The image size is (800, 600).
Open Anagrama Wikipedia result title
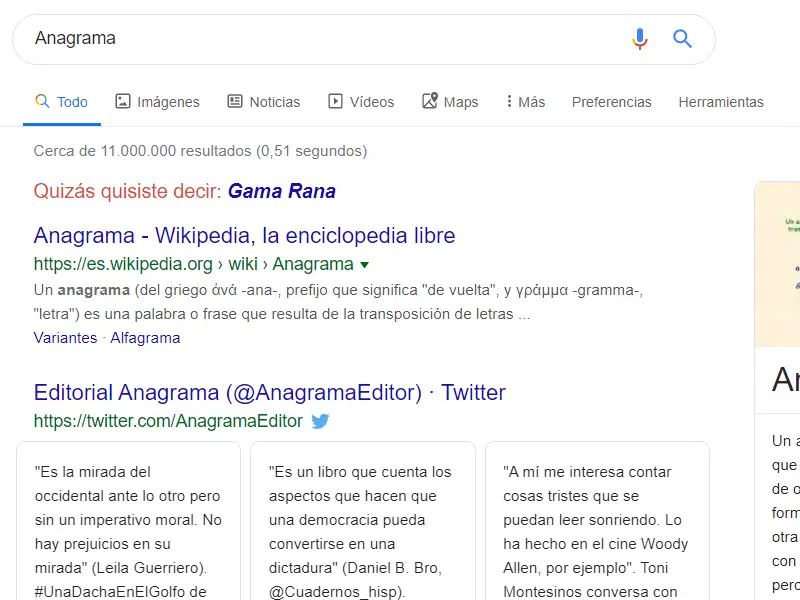(244, 236)
